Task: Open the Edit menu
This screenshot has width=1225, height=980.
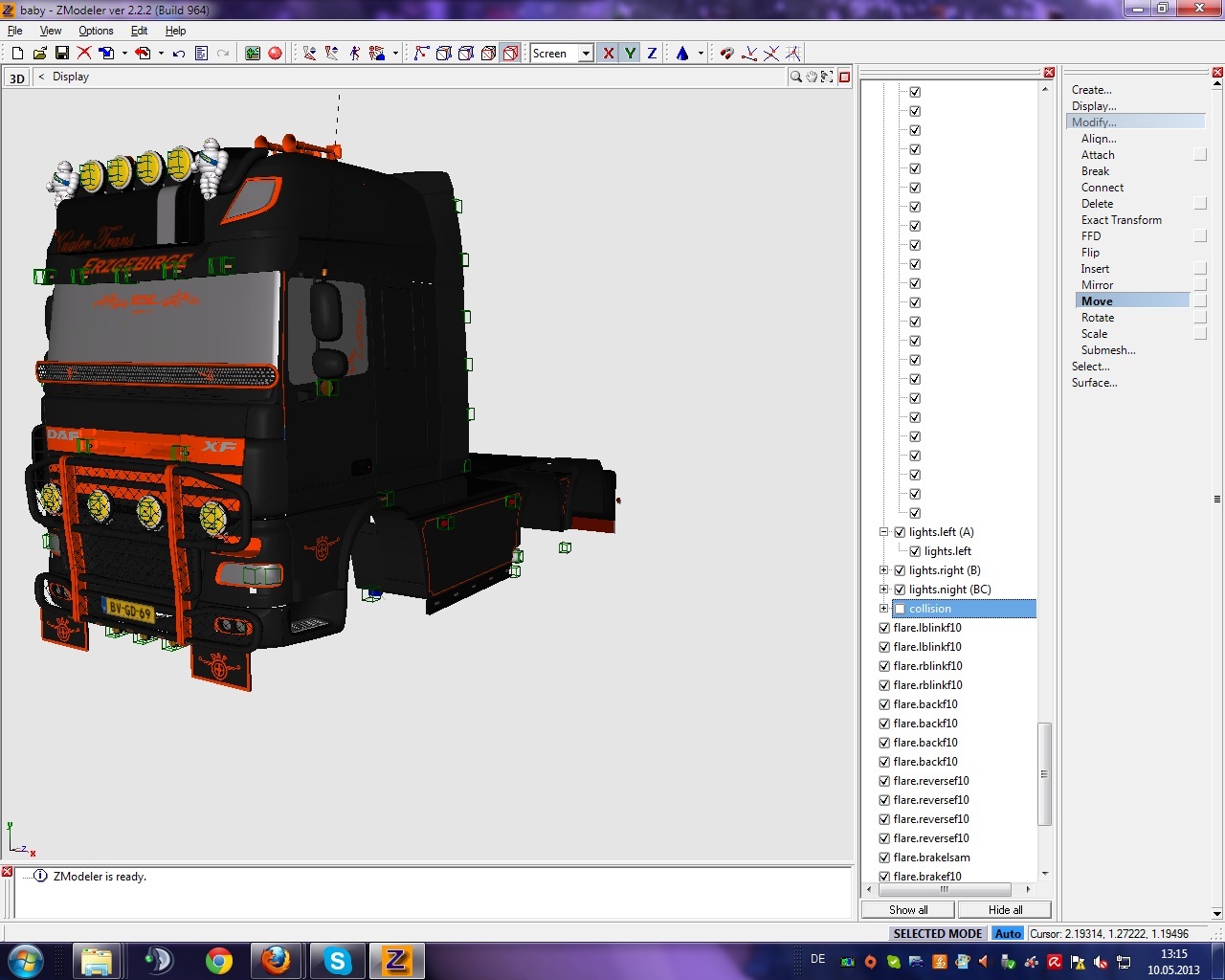Action: click(x=139, y=31)
